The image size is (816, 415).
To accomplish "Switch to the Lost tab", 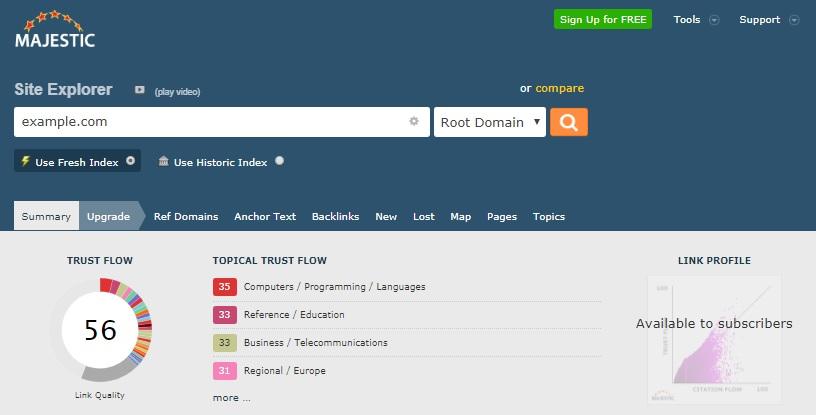I will (x=424, y=217).
